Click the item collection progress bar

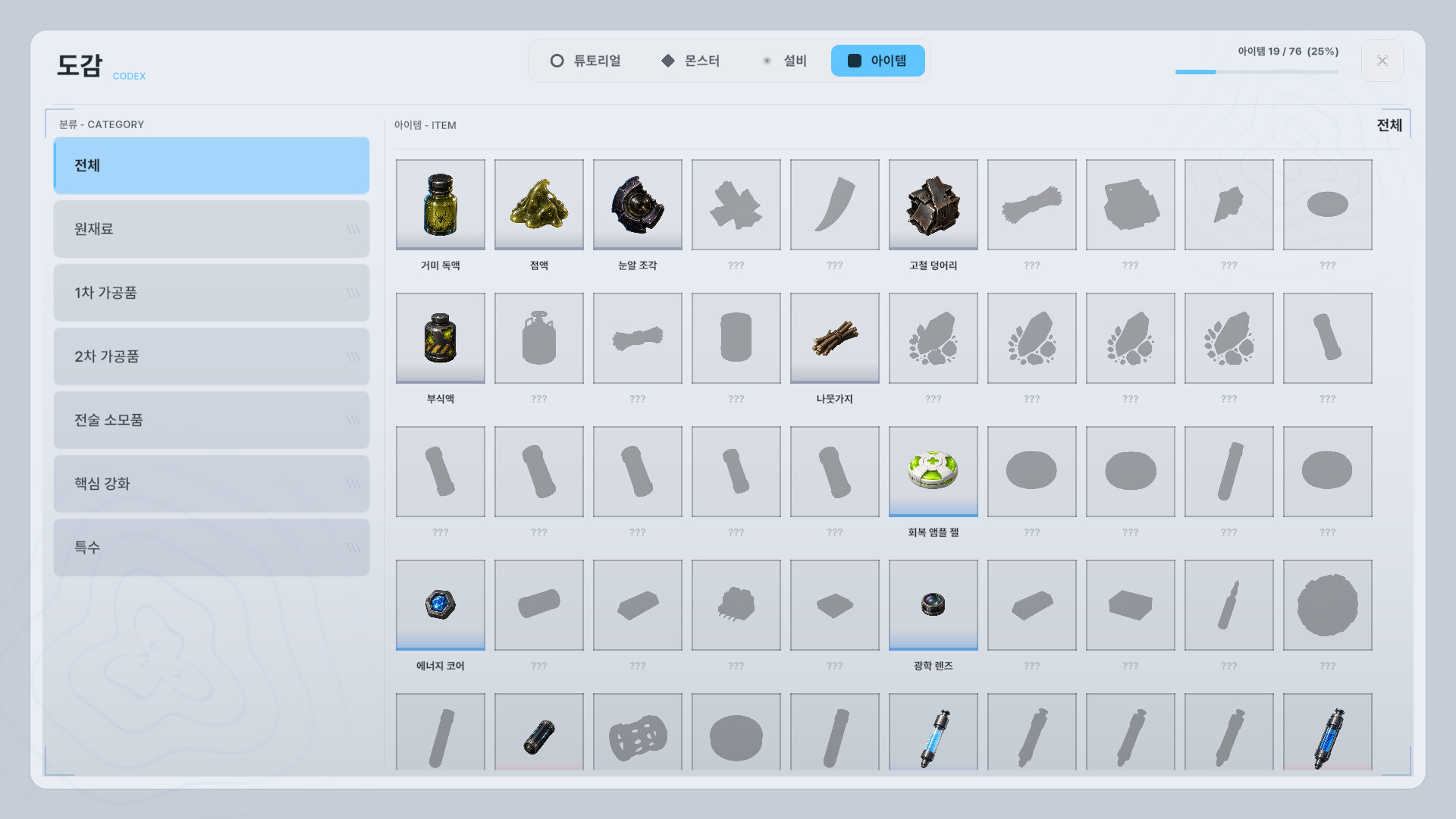tap(1257, 72)
